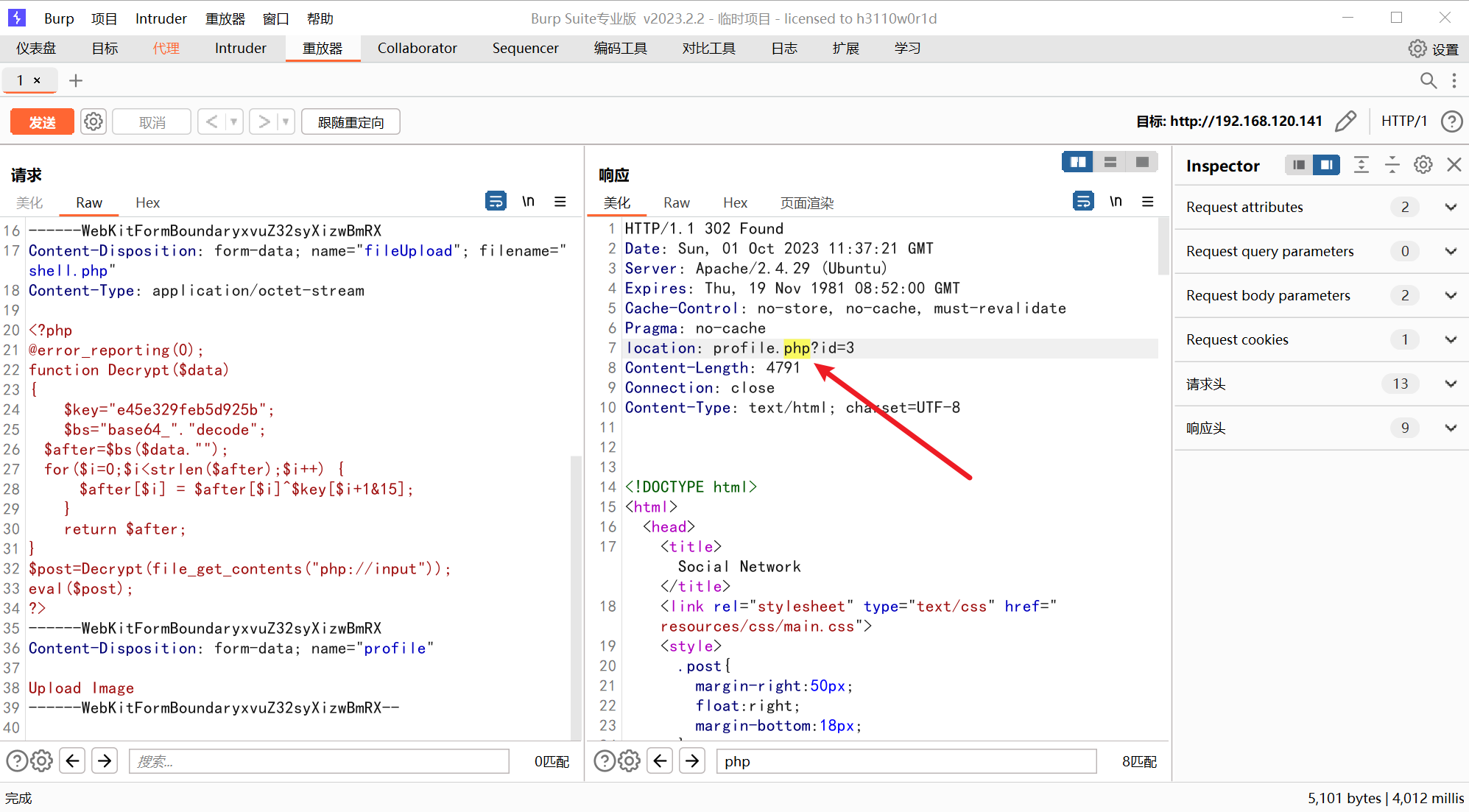Switch response view to 页面渲染 tab

[807, 202]
